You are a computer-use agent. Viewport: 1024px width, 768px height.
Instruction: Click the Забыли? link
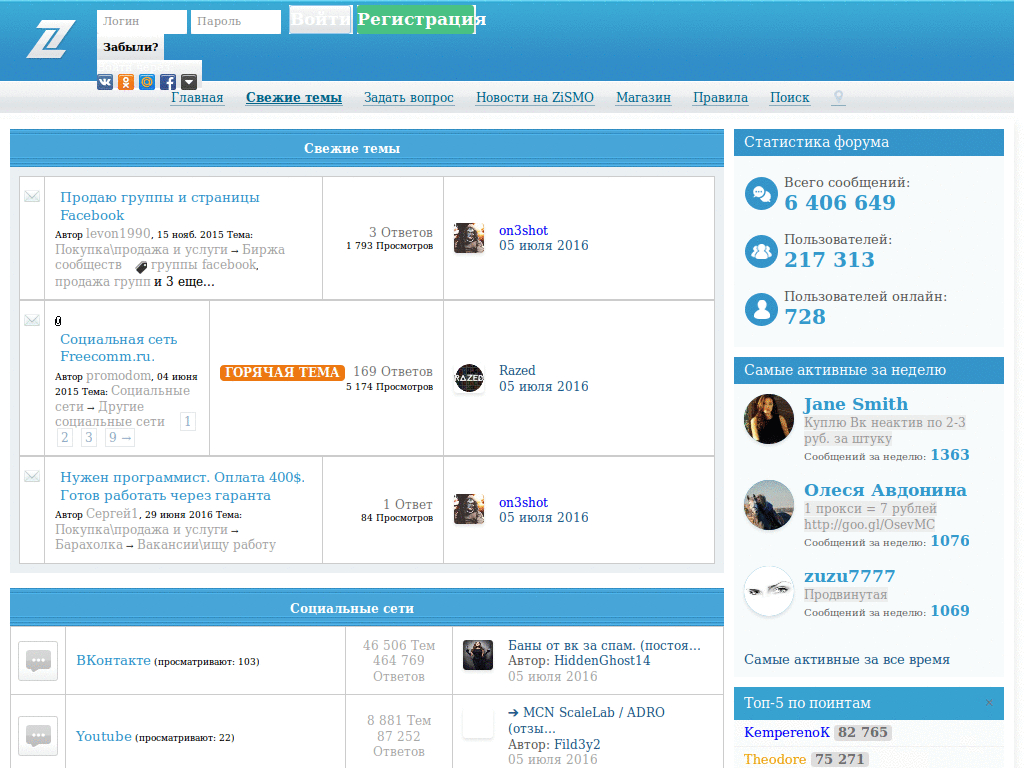pos(131,47)
